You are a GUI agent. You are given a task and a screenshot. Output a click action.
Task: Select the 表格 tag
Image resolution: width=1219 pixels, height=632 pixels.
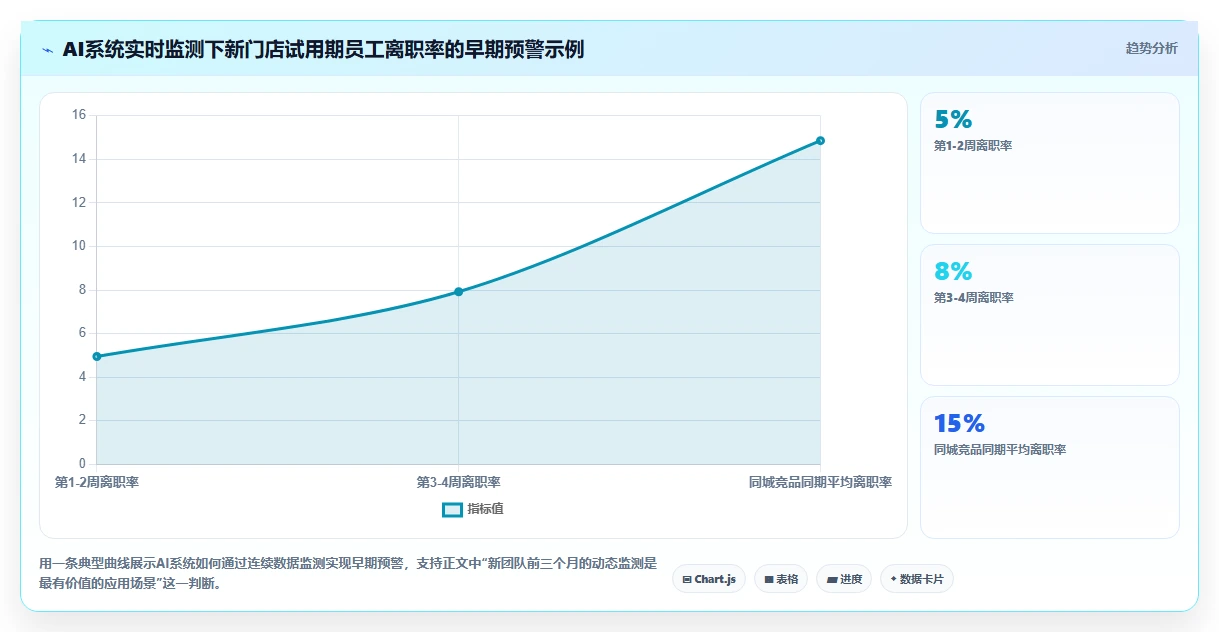(781, 579)
